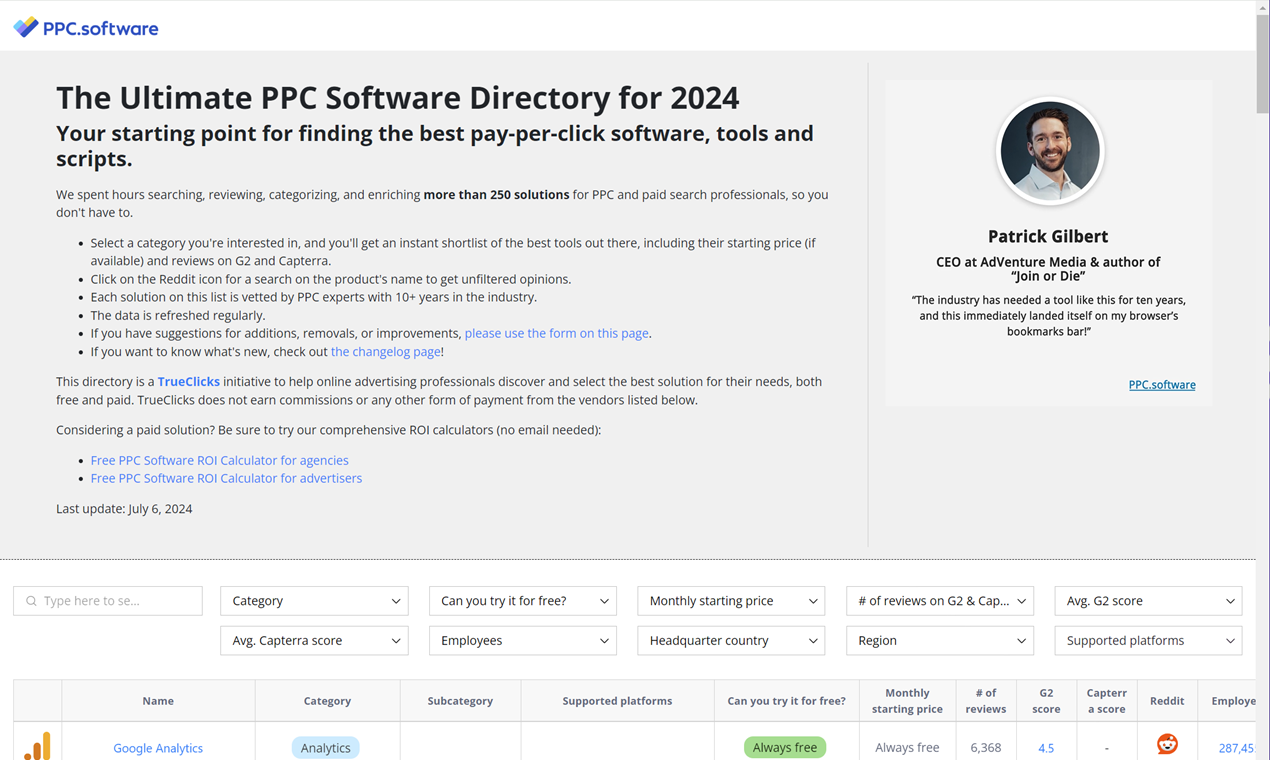Screen dimensions: 1270x760
Task: Expand the Monthly starting price filter
Action: pyautogui.click(x=731, y=601)
